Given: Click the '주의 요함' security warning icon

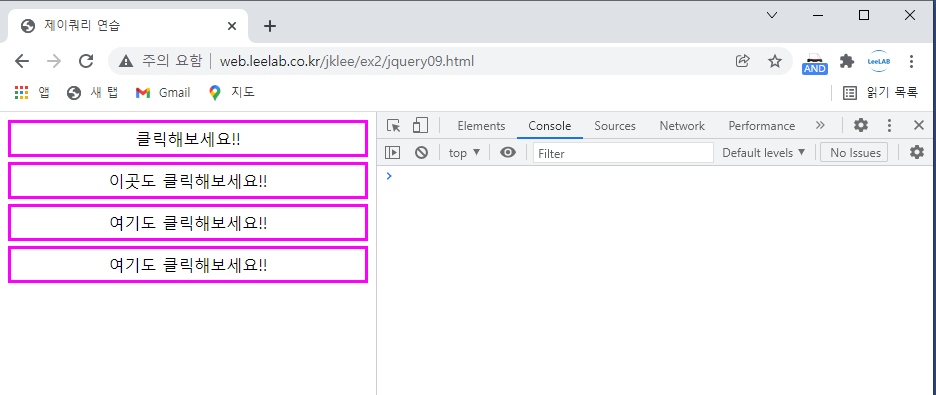Looking at the screenshot, I should [x=126, y=61].
